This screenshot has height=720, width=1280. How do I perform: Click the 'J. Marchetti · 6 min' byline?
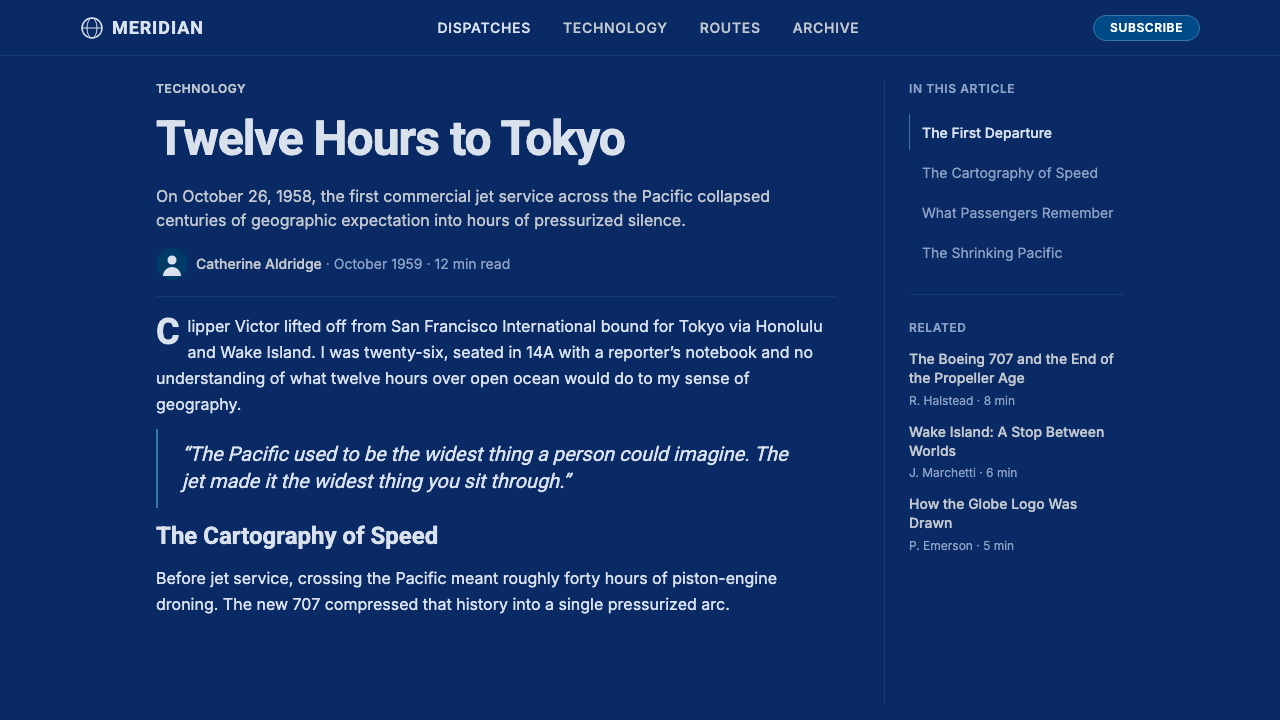[x=963, y=473]
